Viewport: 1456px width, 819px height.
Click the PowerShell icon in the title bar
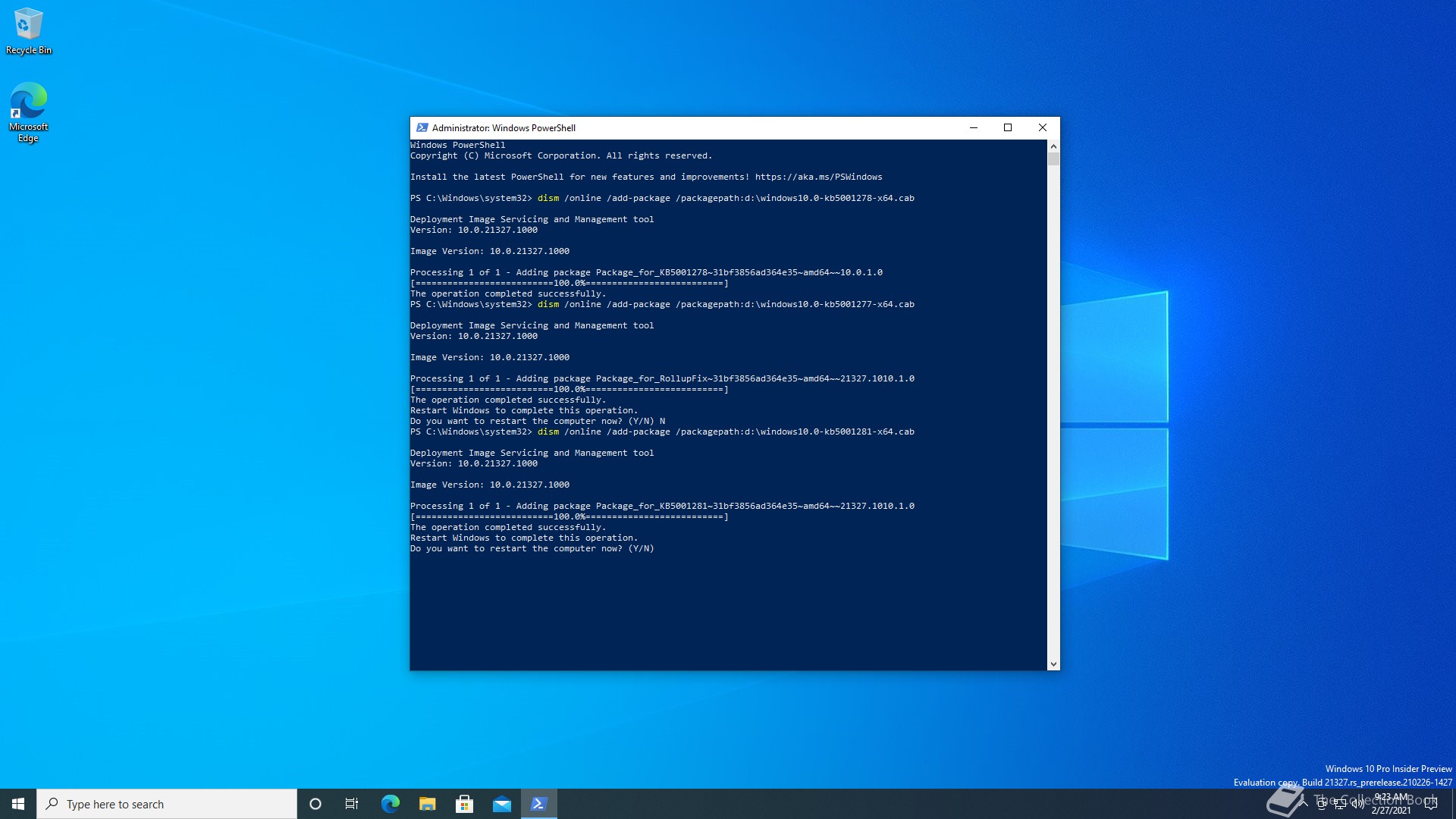[x=422, y=127]
